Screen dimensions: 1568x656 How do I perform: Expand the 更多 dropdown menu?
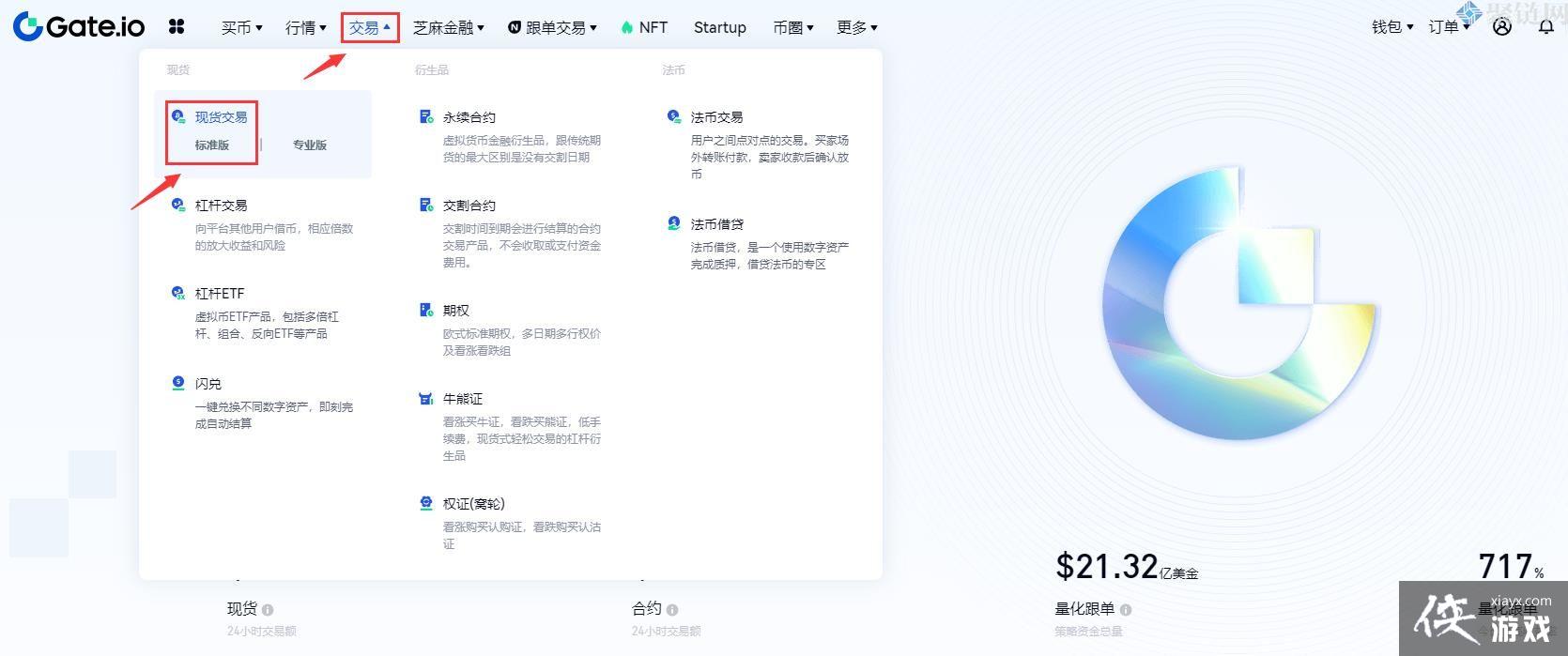[x=857, y=27]
